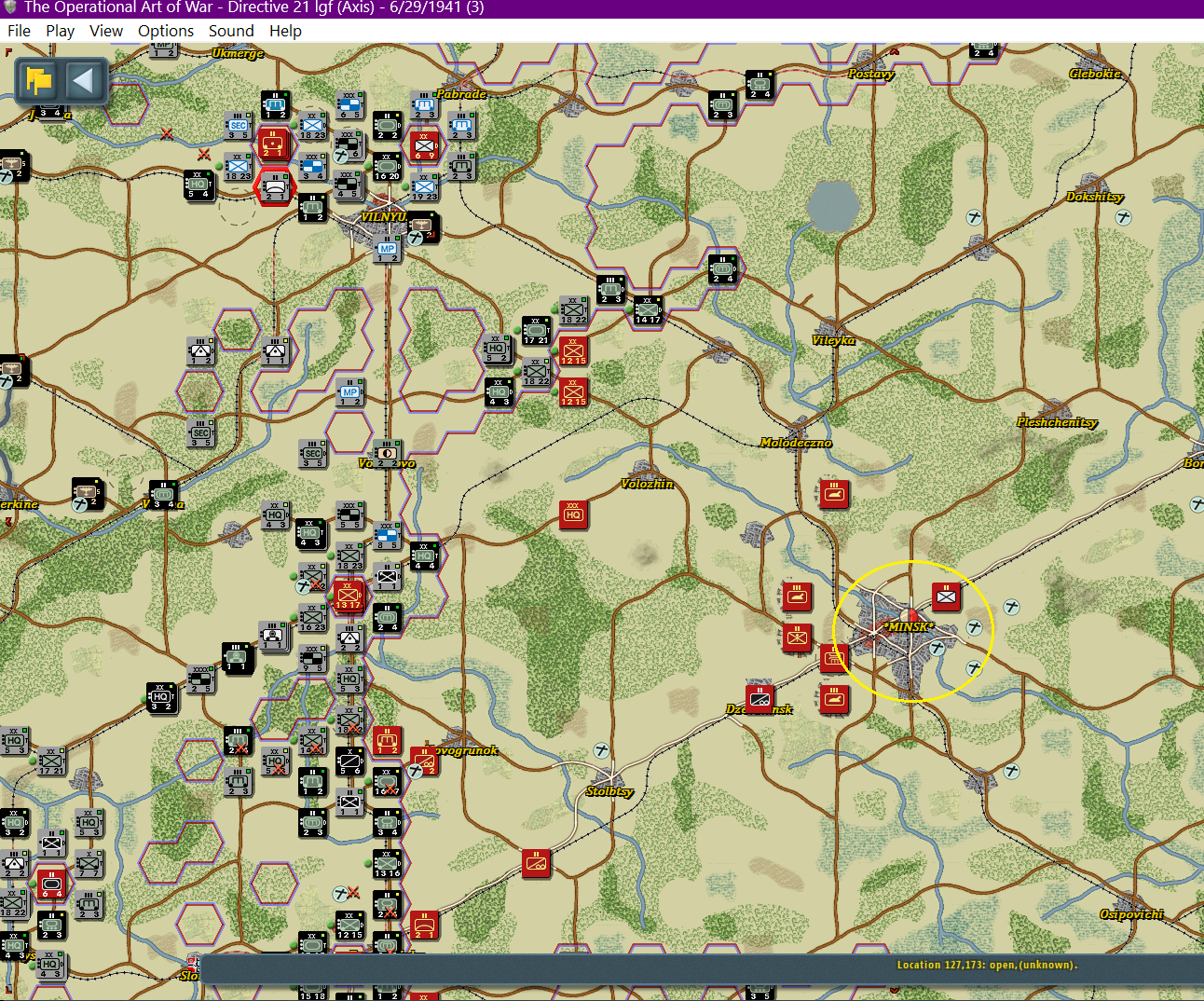Screen dimensions: 1204x1001
Task: Select the red artillery unit touching Minsk's yellow circle
Action: point(832,658)
